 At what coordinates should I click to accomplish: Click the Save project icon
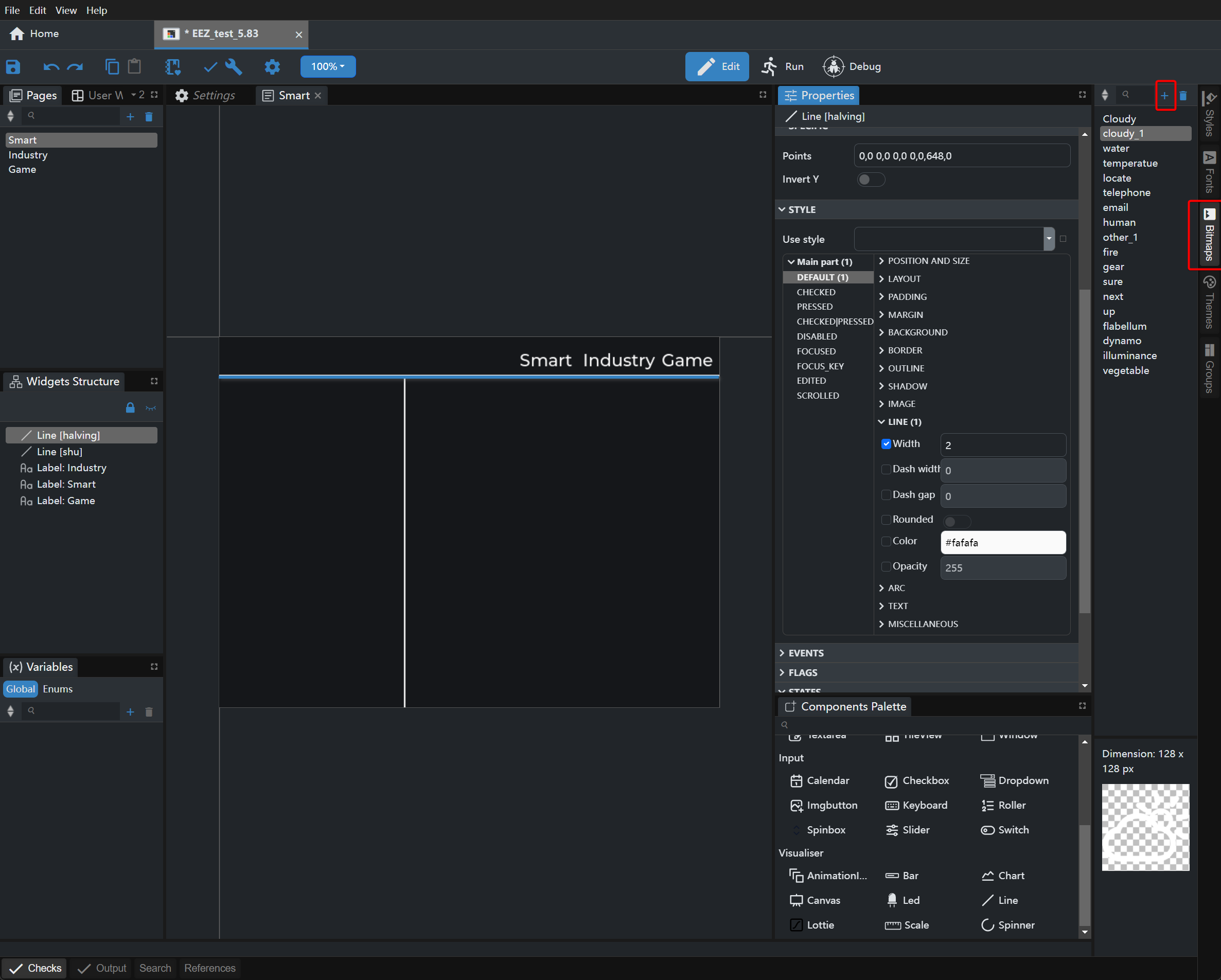[13, 67]
